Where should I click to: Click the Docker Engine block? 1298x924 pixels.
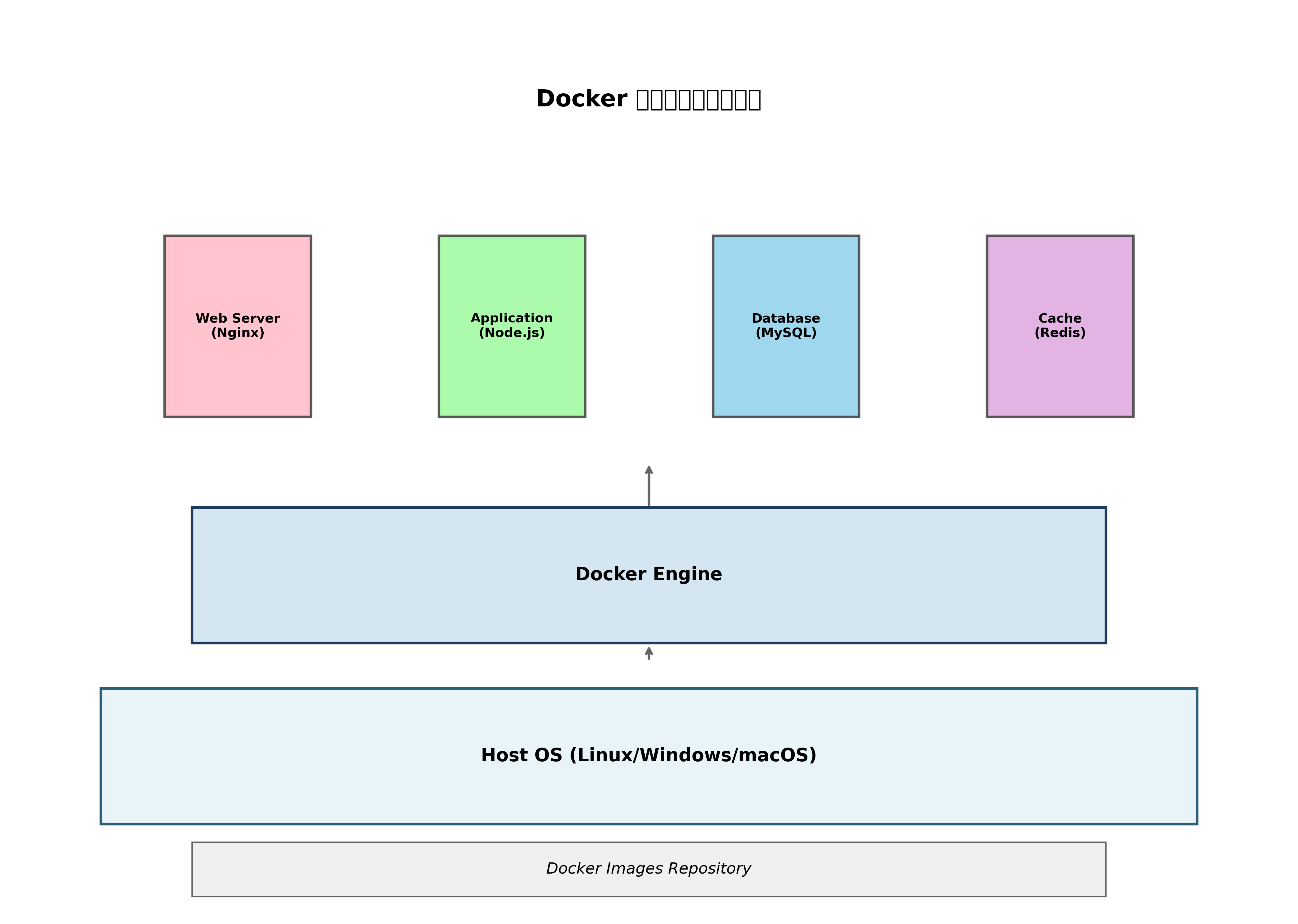click(x=648, y=575)
